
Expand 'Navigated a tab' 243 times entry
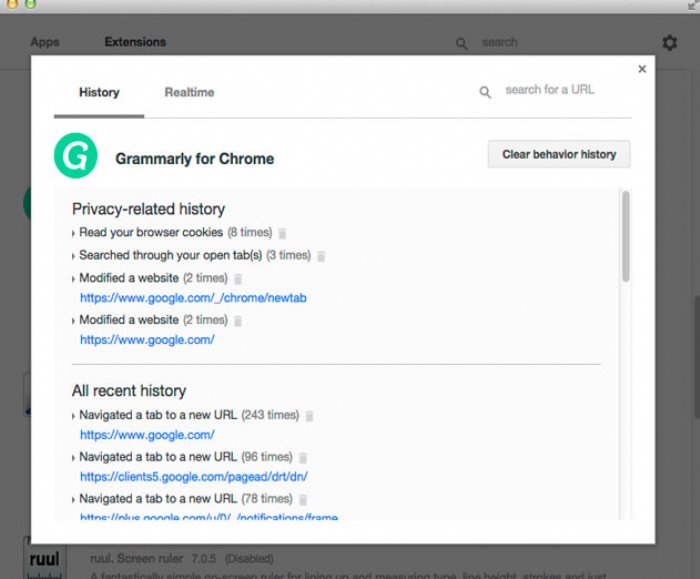point(74,415)
